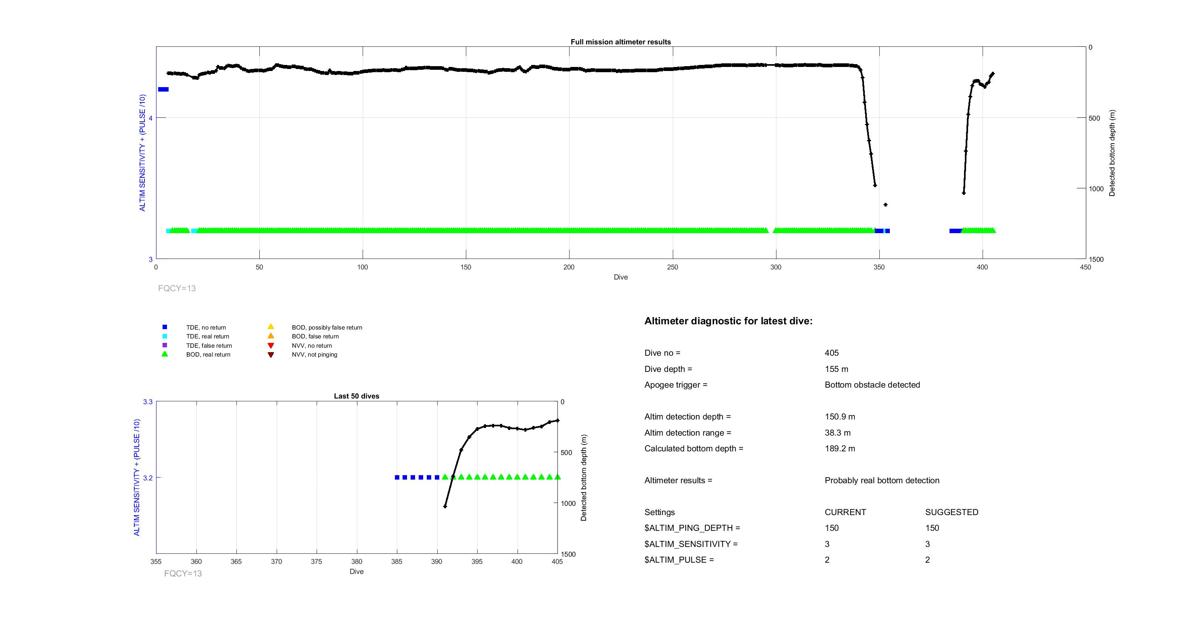Click the orange triangle 'BOD, false return' legend marker

[x=270, y=336]
